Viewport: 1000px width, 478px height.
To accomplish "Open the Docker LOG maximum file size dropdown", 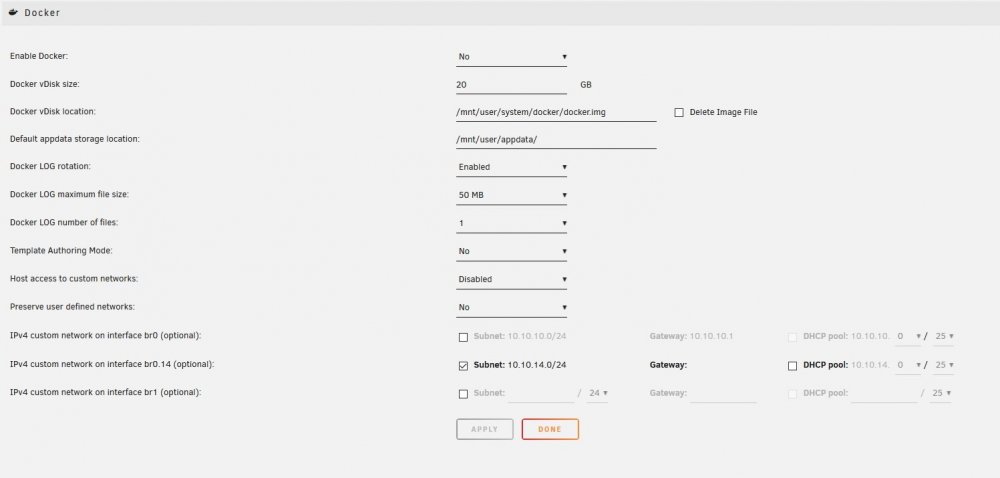I will (511, 195).
